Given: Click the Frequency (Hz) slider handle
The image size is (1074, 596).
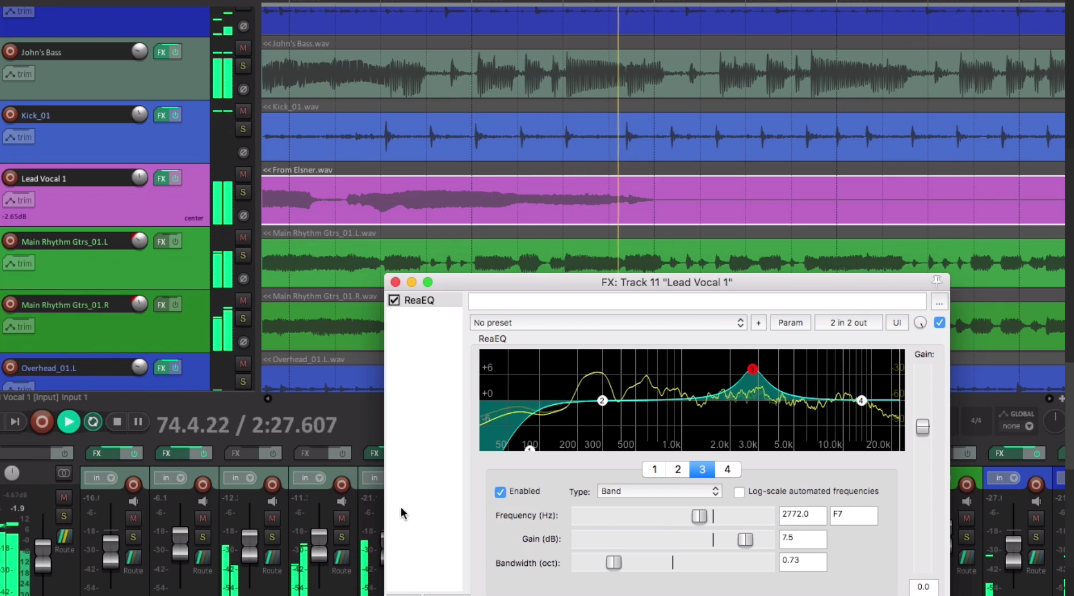Looking at the screenshot, I should [x=699, y=516].
